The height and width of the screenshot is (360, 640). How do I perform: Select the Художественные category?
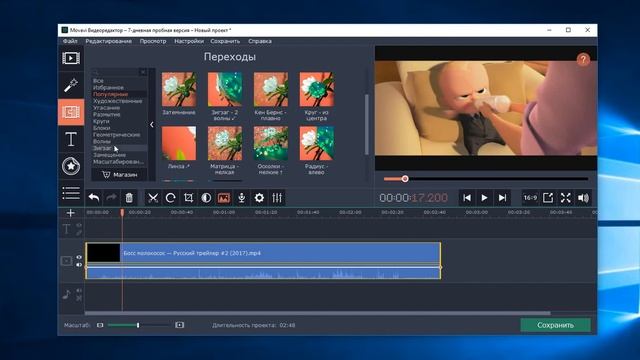[118, 101]
